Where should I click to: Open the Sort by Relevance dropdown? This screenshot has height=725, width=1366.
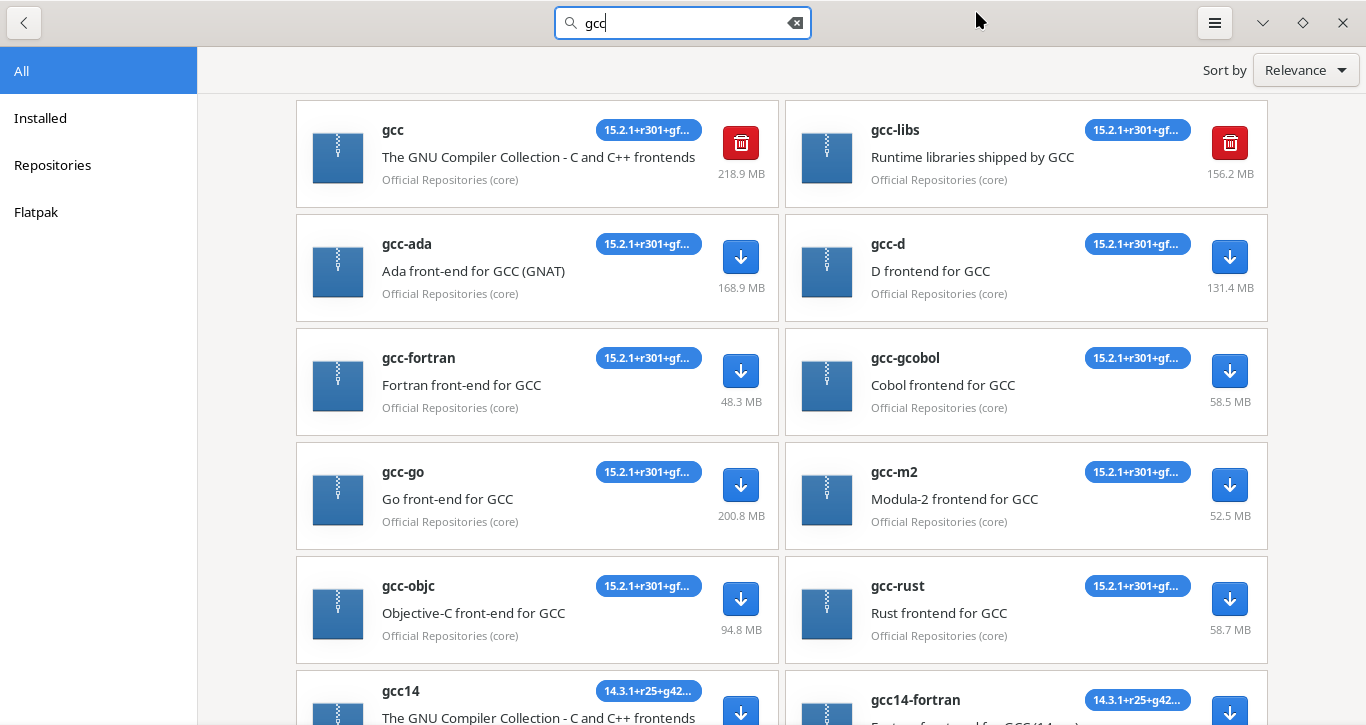[1306, 70]
